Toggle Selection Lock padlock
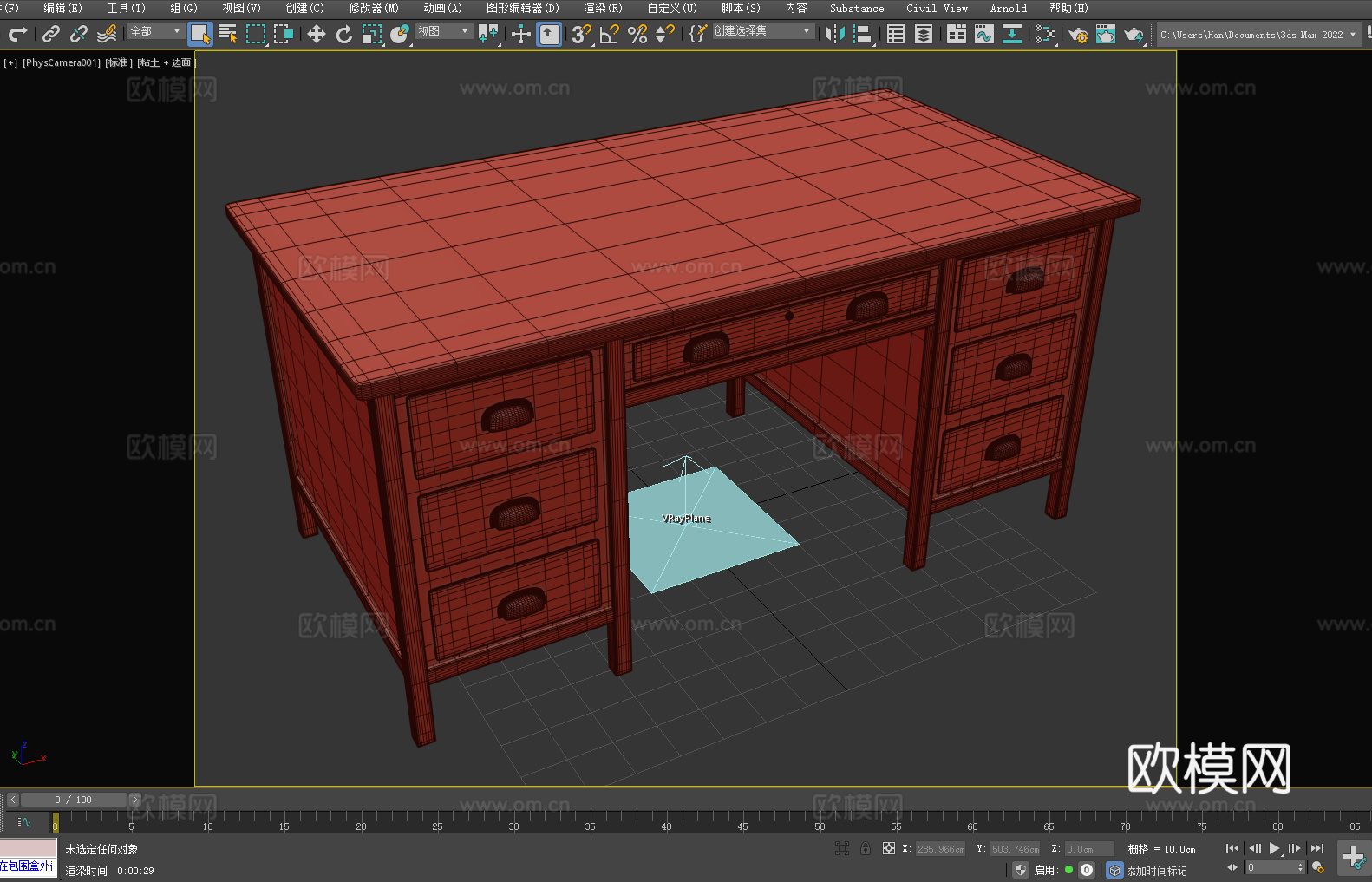The width and height of the screenshot is (1372, 882). point(866,848)
